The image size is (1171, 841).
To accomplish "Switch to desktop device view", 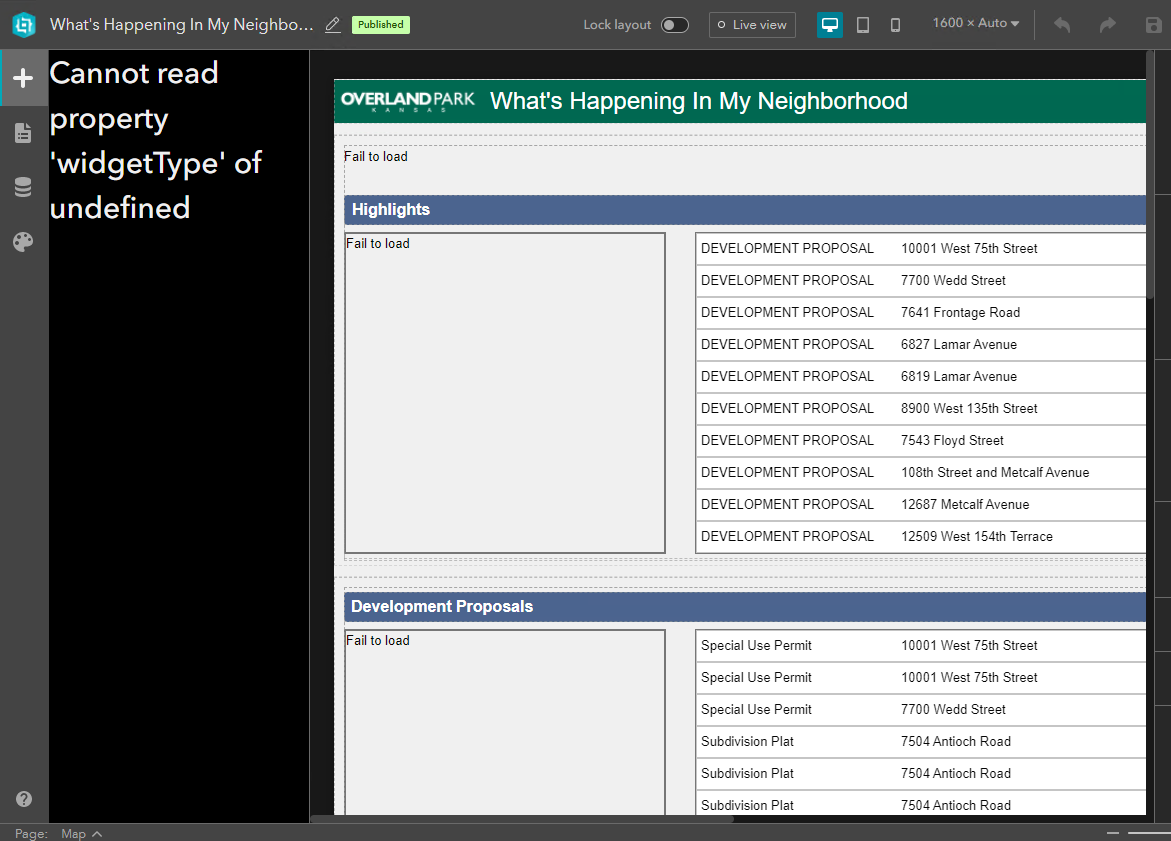I will (x=830, y=25).
